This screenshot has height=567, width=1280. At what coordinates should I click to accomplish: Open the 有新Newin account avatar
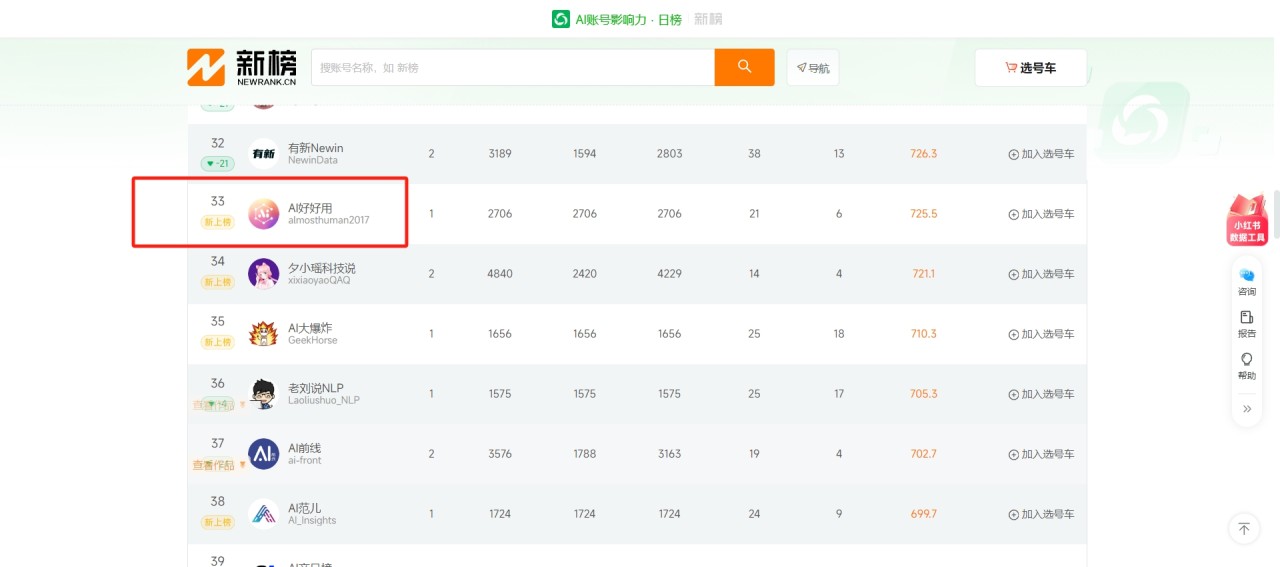(x=263, y=154)
